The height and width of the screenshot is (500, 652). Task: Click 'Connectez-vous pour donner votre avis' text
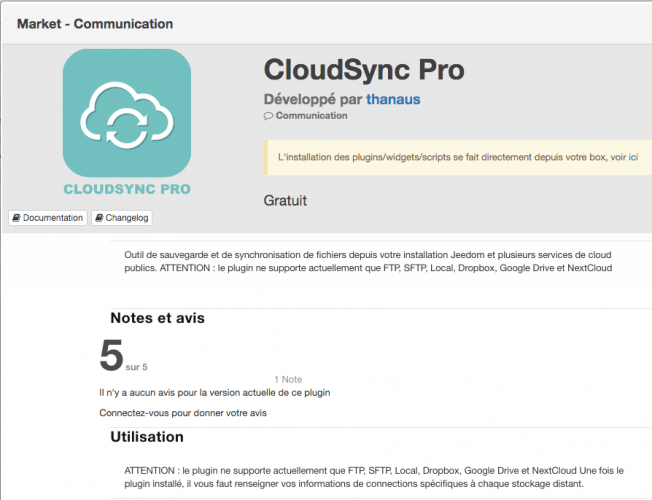pyautogui.click(x=183, y=413)
